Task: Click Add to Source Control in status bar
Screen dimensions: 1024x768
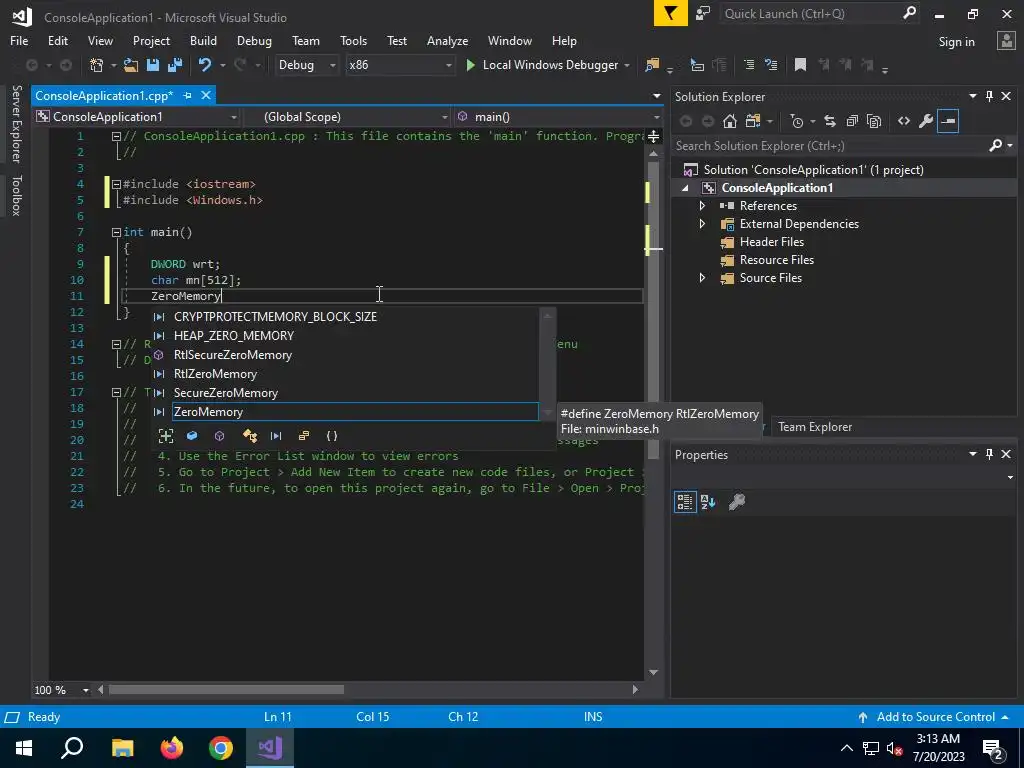Action: [x=935, y=717]
